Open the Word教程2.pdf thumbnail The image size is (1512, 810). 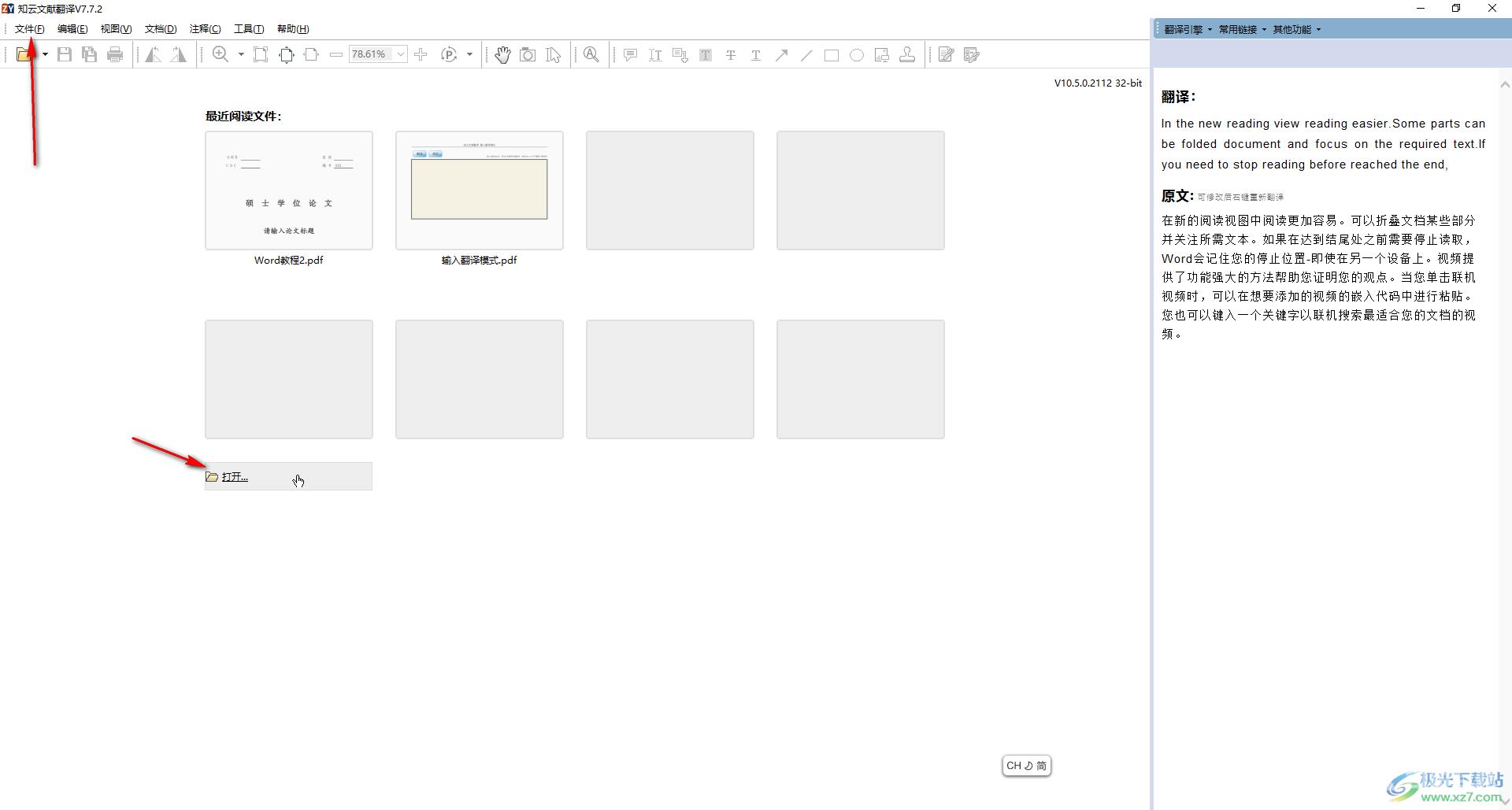click(289, 190)
